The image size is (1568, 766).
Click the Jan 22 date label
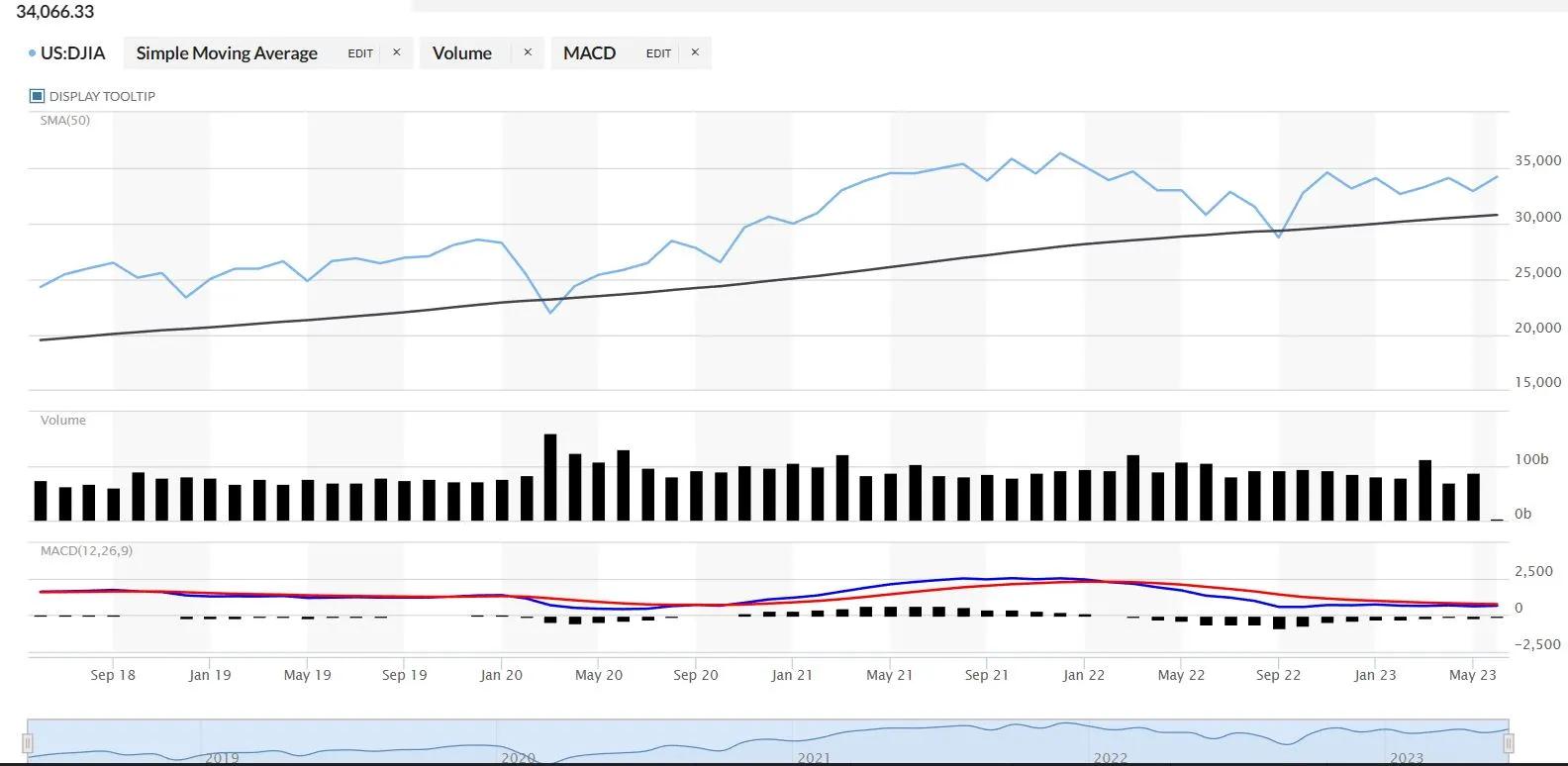(1084, 675)
